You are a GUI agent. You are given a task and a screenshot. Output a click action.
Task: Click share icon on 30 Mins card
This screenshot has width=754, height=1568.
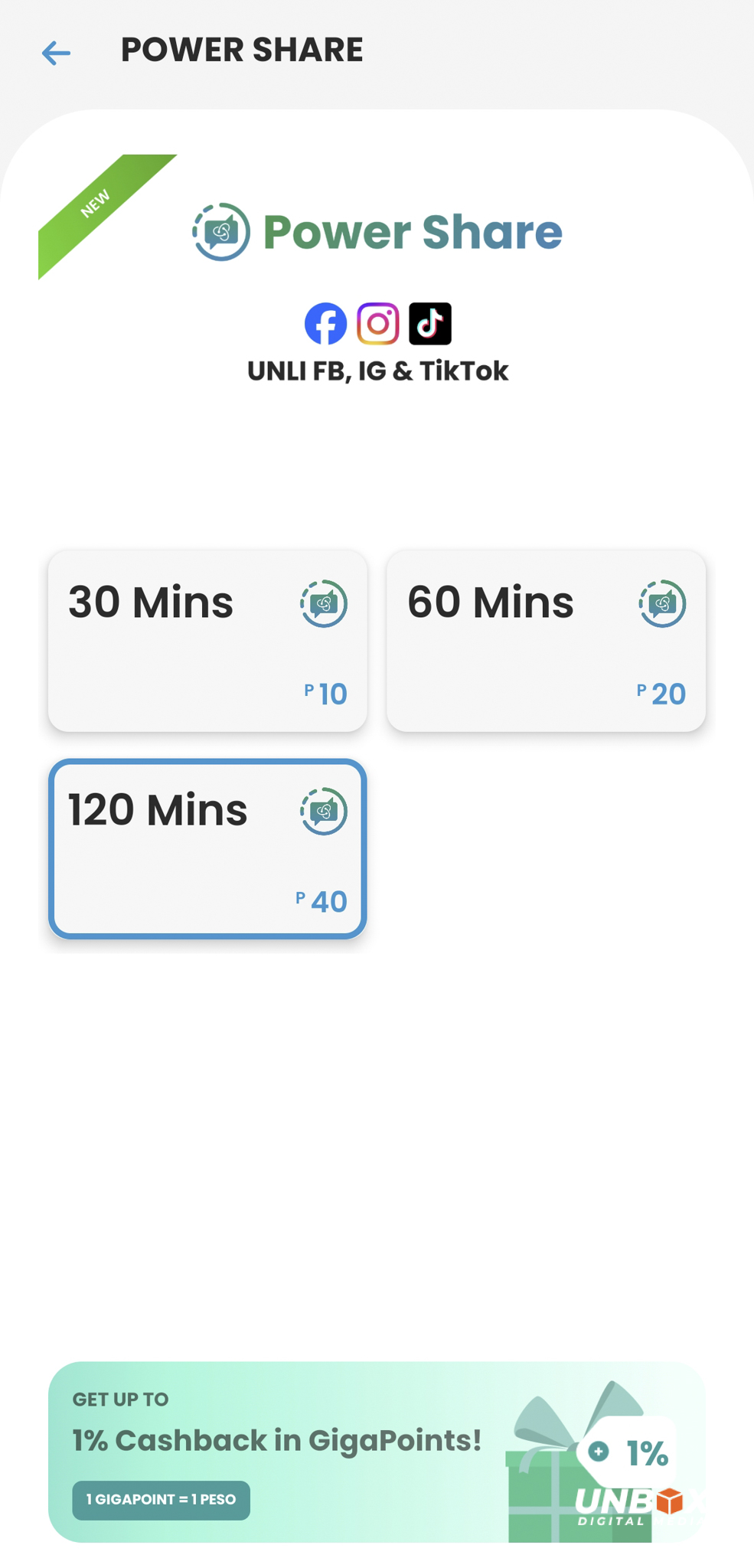[x=324, y=603]
